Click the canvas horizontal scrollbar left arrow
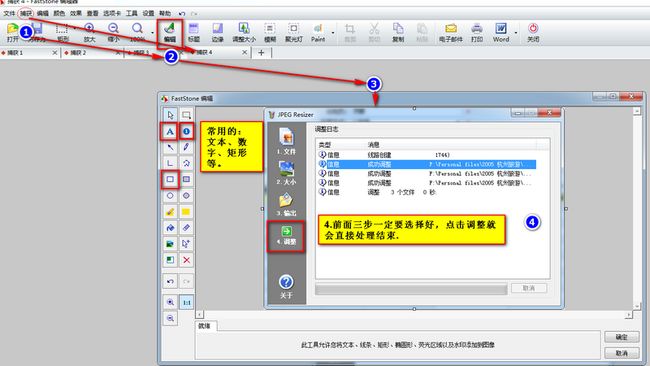 [199, 315]
